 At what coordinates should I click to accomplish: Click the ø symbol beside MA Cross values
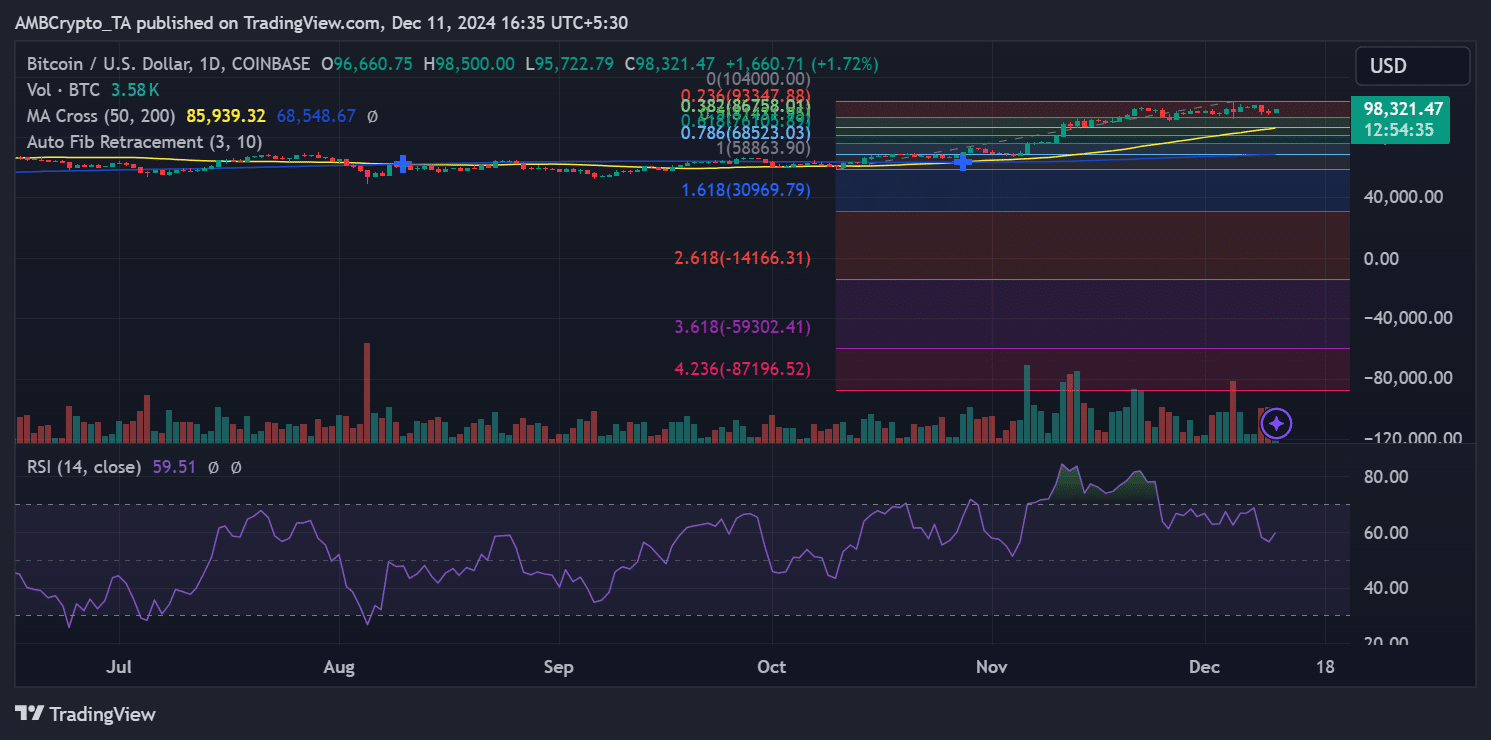pos(372,116)
